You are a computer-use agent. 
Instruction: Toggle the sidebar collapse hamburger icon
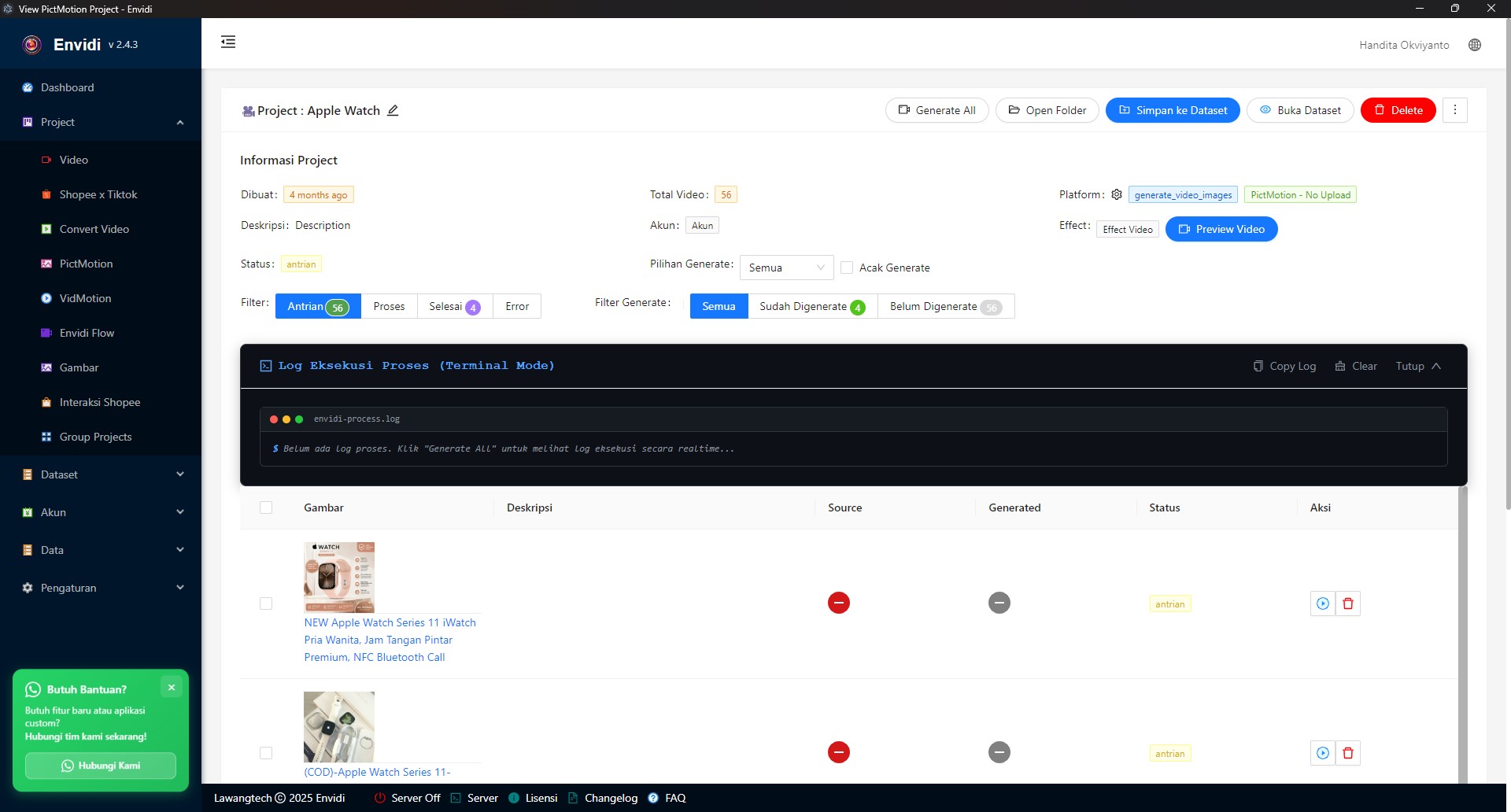point(228,42)
